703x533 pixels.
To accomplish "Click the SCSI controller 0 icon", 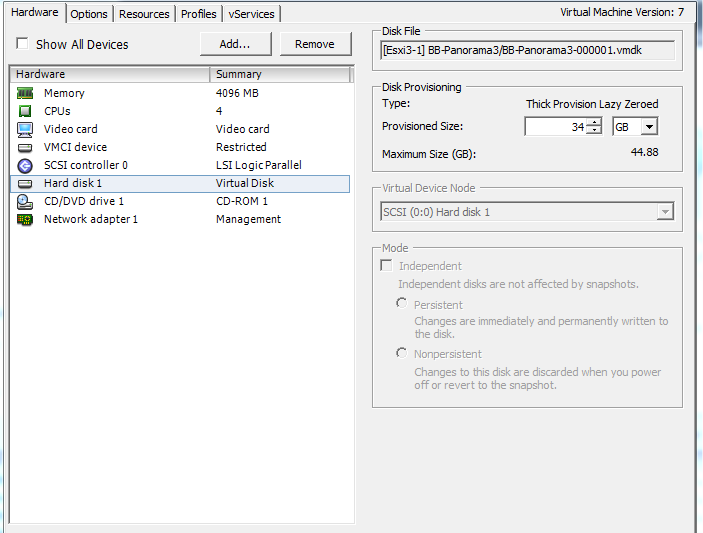I will click(x=25, y=165).
